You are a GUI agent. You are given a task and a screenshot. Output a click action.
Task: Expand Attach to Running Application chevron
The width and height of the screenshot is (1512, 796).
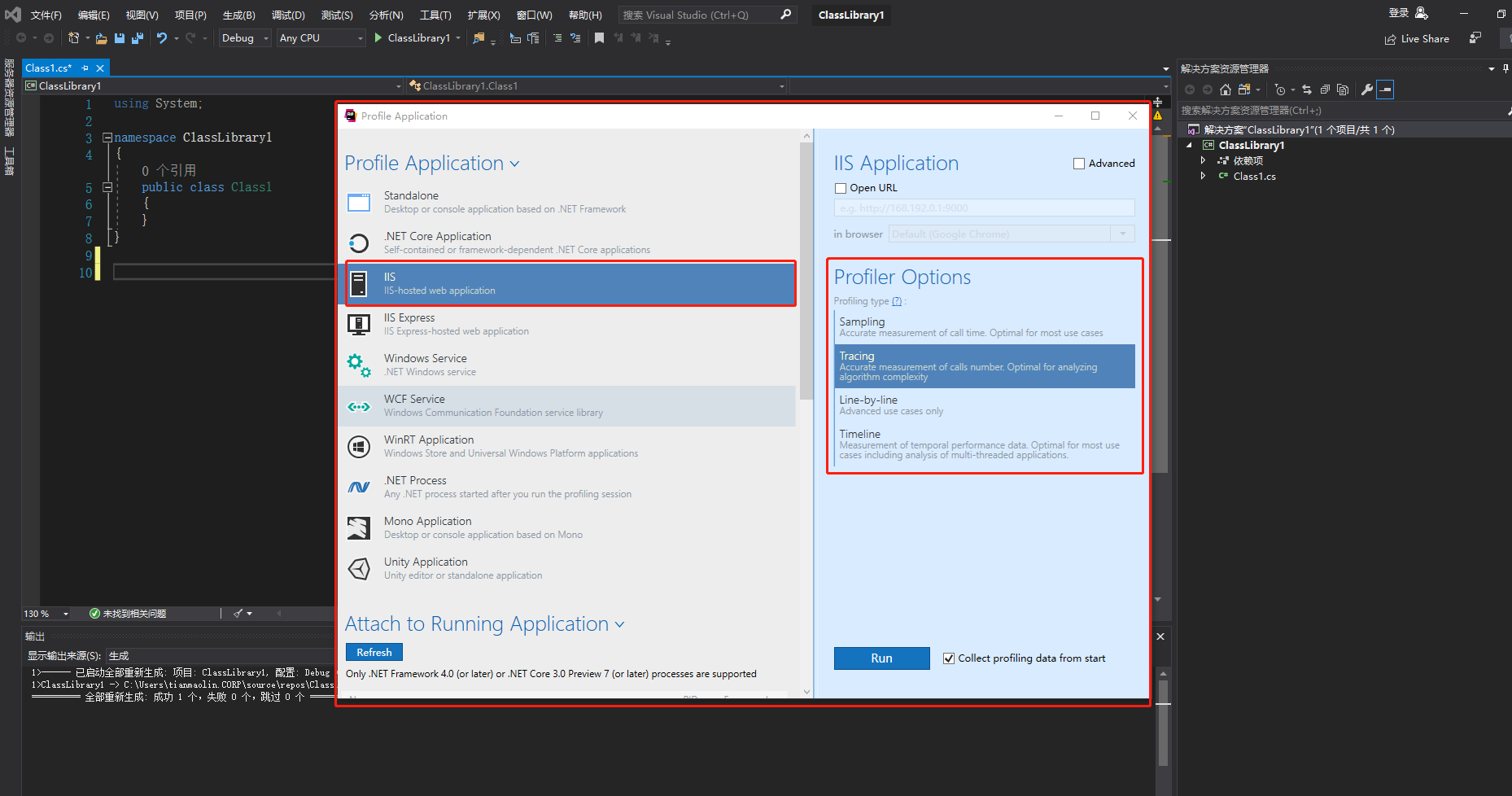[x=620, y=625]
